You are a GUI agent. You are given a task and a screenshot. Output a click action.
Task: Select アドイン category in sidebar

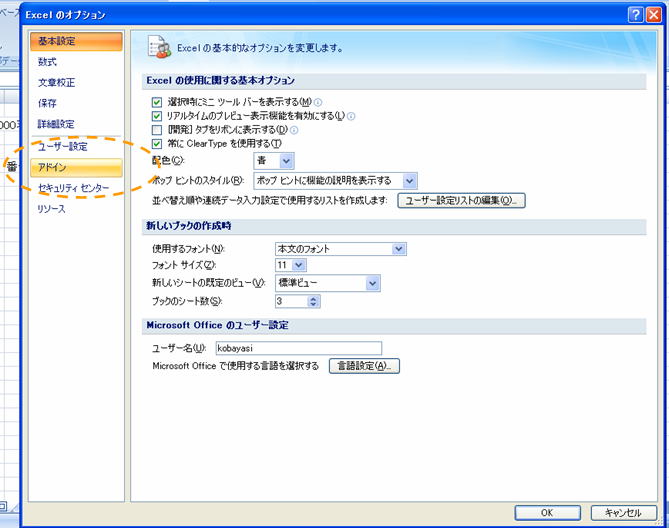tap(76, 168)
